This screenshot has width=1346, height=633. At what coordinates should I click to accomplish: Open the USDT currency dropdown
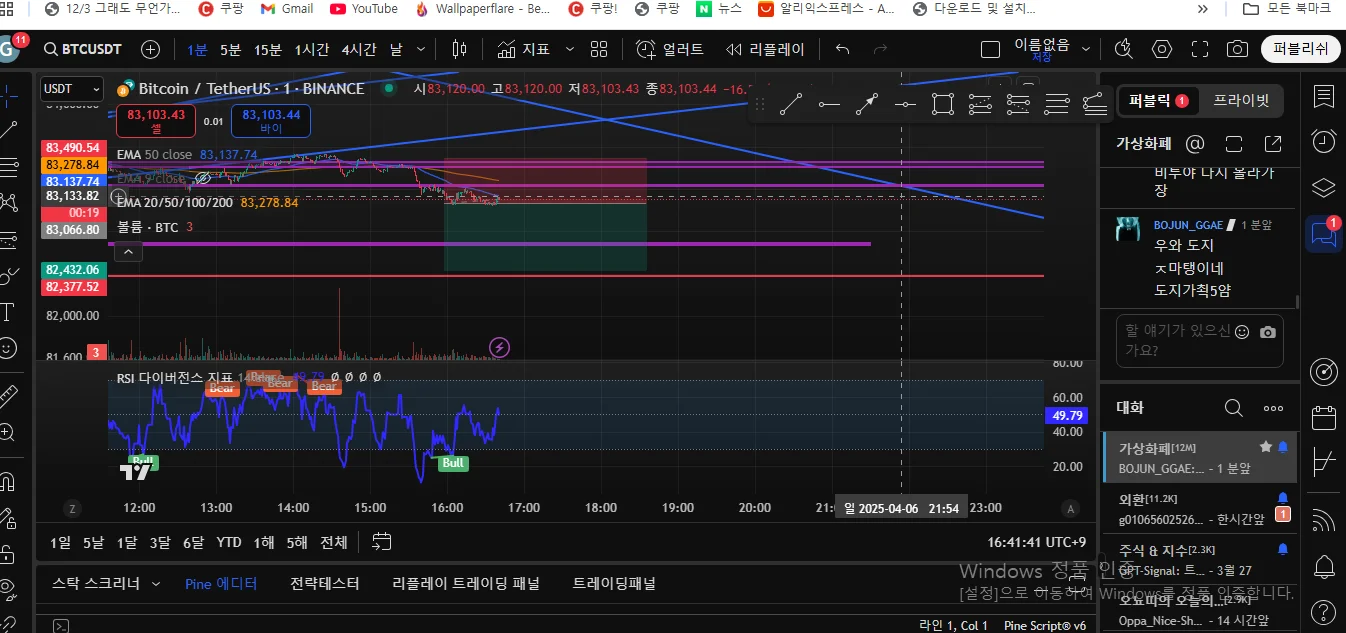tap(70, 89)
